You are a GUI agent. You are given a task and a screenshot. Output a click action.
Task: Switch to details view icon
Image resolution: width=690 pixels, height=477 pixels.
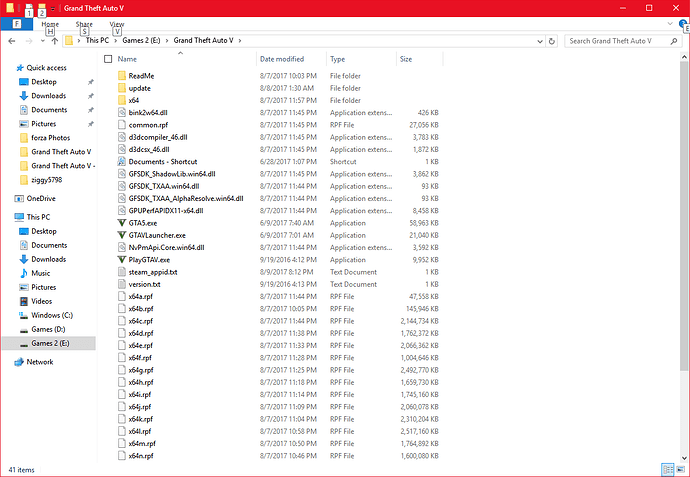(x=668, y=469)
